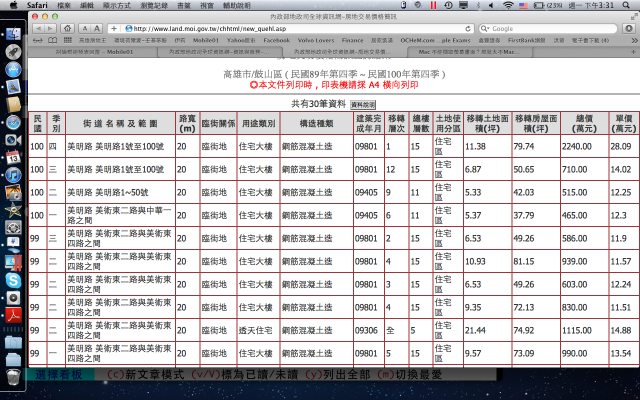Open iCal calendar in the Dock
640x400 pixels.
(x=13, y=157)
